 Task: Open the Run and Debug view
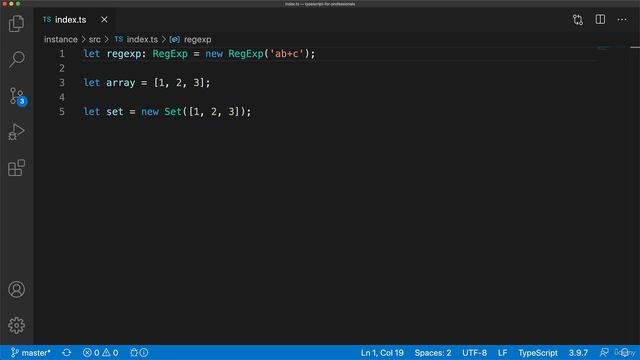click(x=16, y=132)
